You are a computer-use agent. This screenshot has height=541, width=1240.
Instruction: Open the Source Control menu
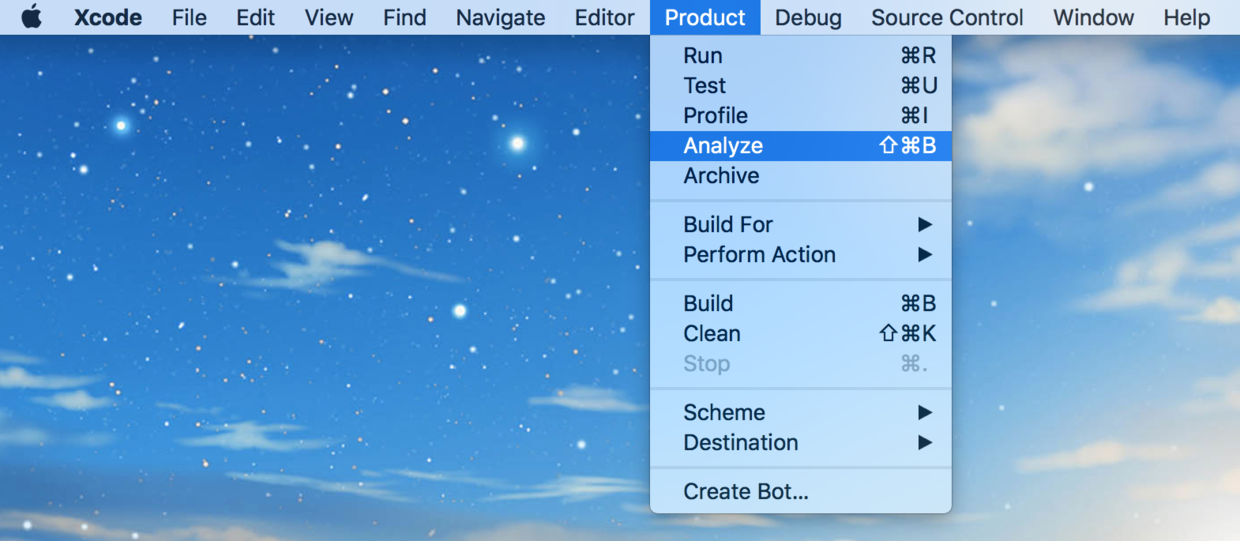coord(947,17)
